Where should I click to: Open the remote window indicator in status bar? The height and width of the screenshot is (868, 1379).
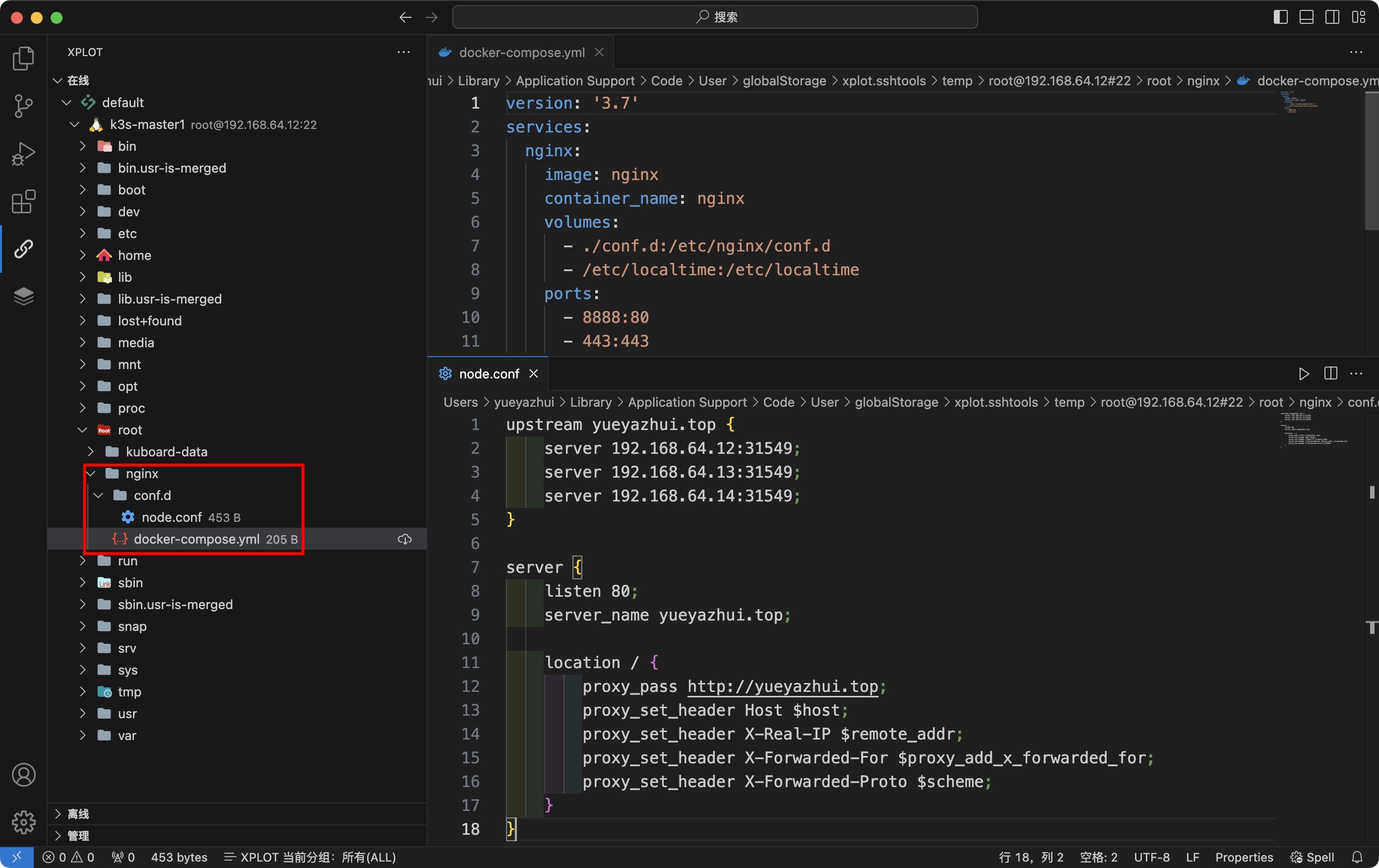[16, 857]
